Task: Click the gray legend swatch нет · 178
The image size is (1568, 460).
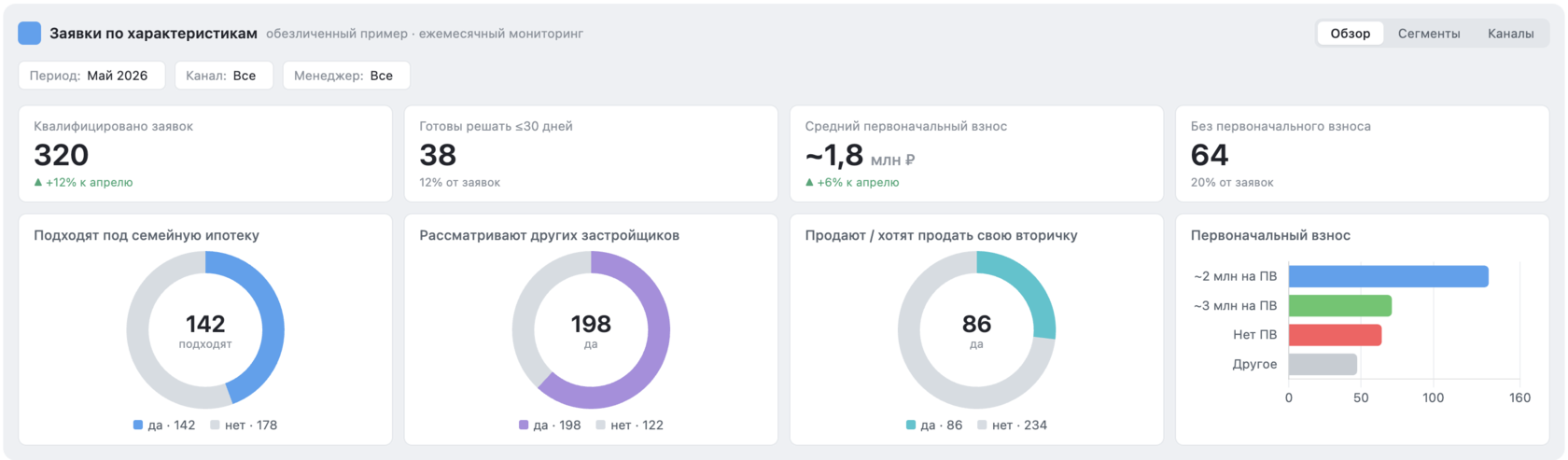Action: pos(215,425)
